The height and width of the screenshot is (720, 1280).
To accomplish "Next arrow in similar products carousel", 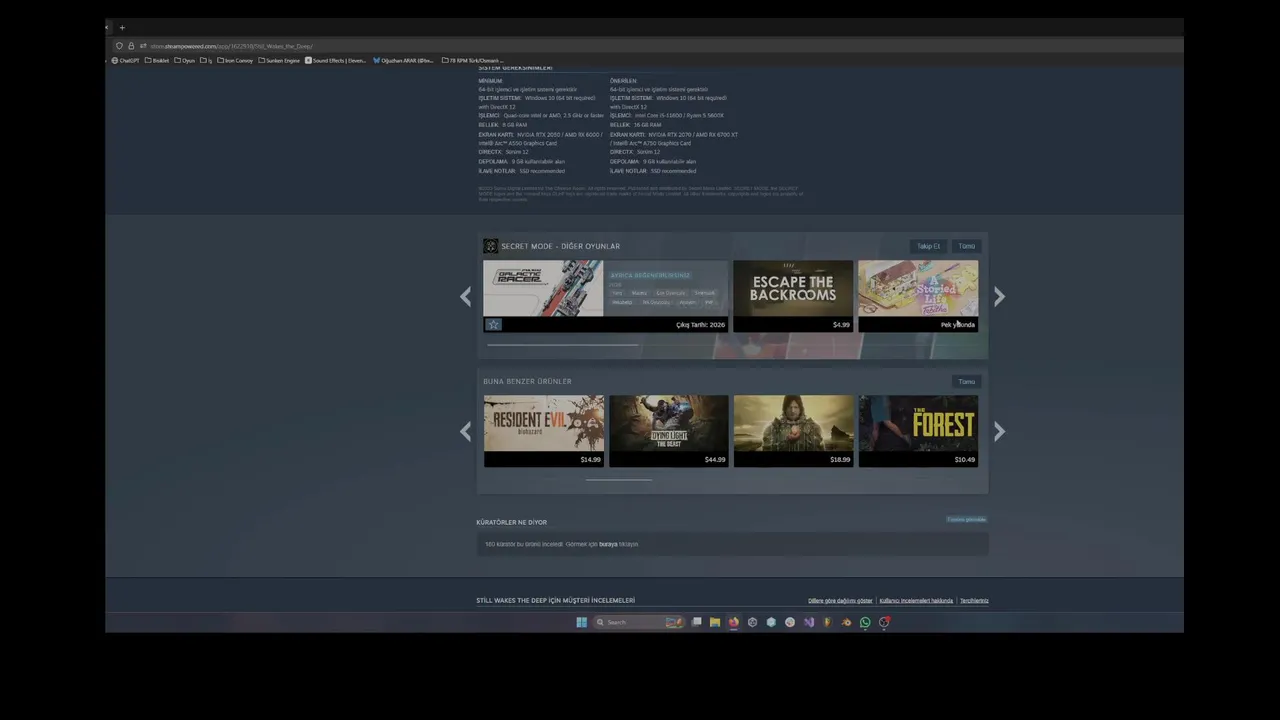I will 999,431.
